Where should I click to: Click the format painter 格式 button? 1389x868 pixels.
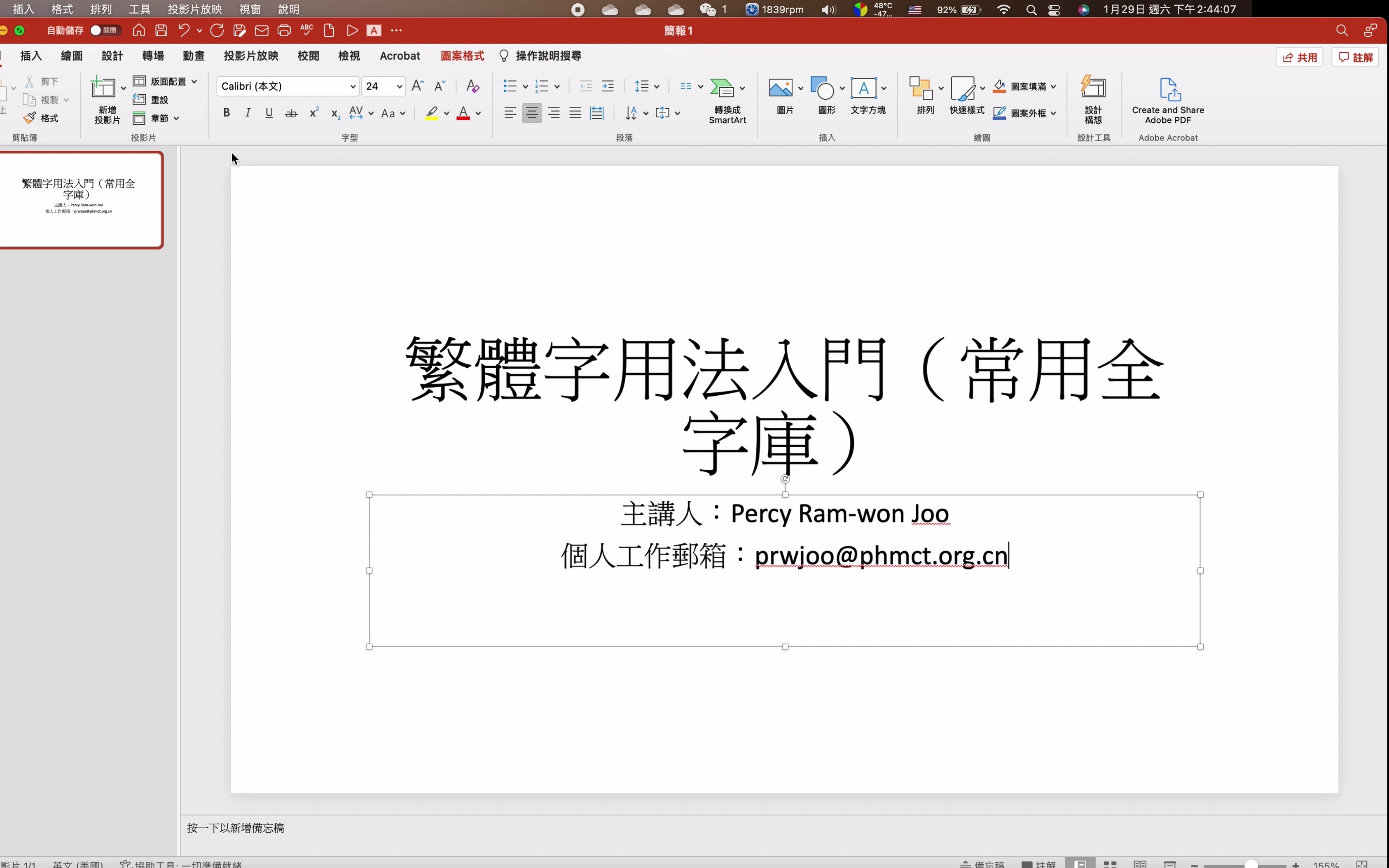click(41, 118)
